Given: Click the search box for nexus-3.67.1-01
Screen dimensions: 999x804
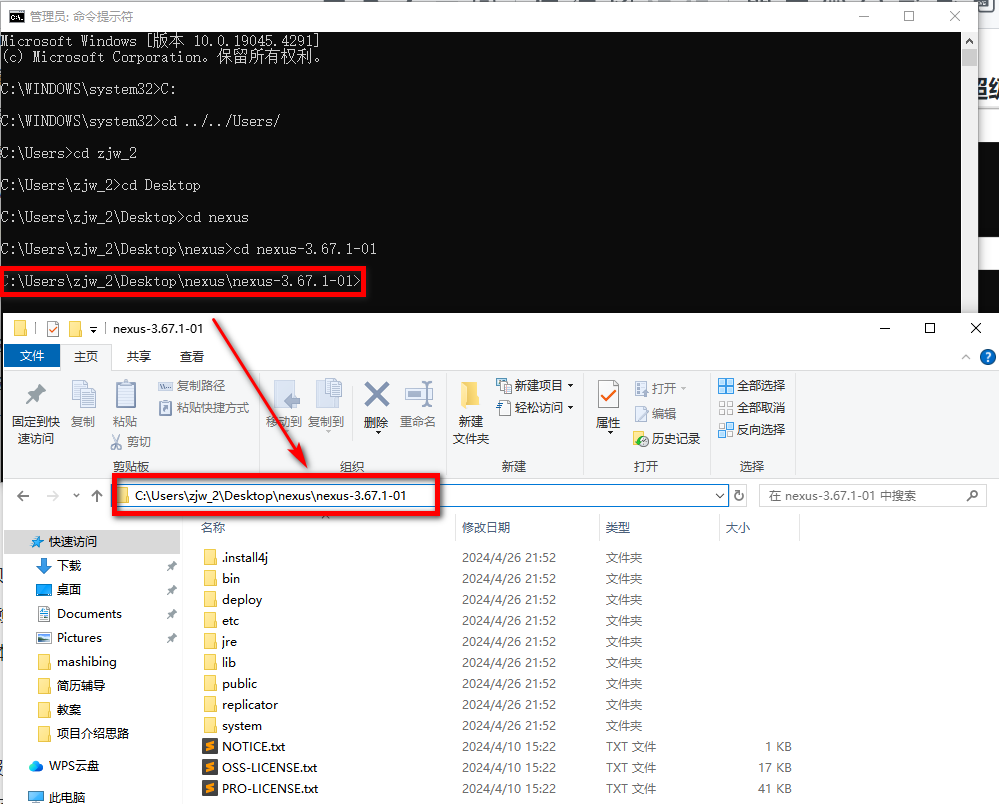Looking at the screenshot, I should [870, 495].
